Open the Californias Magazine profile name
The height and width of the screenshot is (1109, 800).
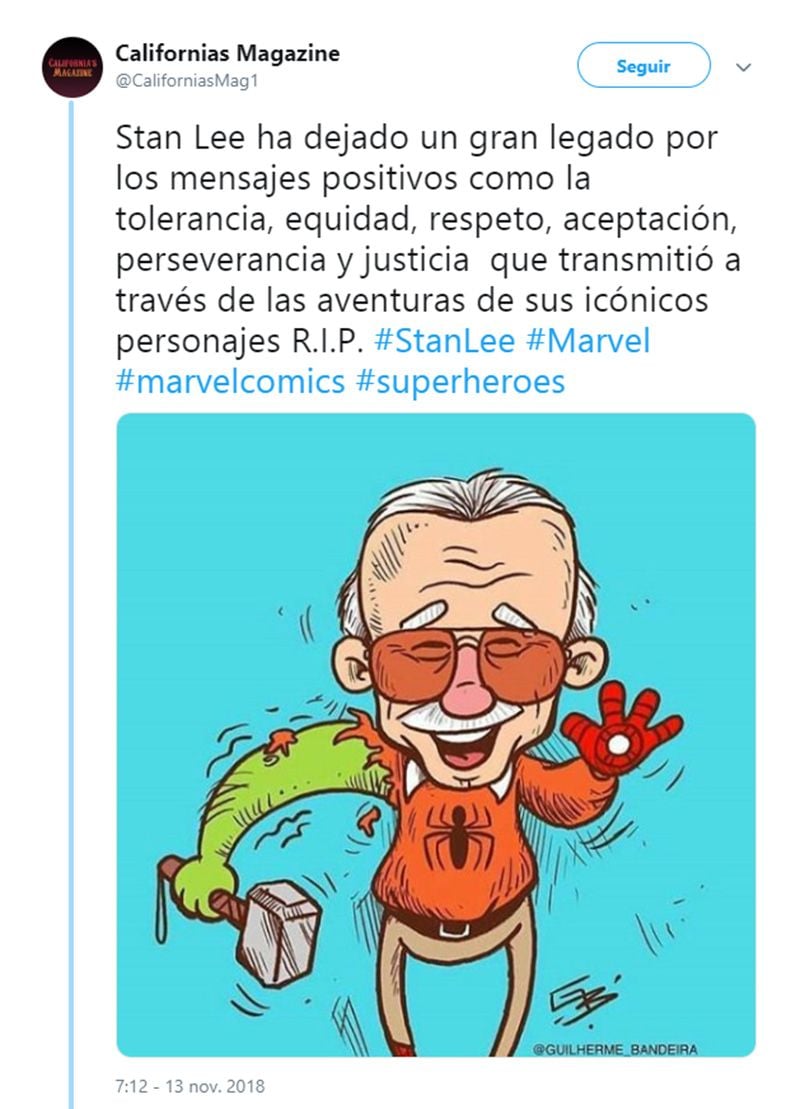(x=227, y=54)
